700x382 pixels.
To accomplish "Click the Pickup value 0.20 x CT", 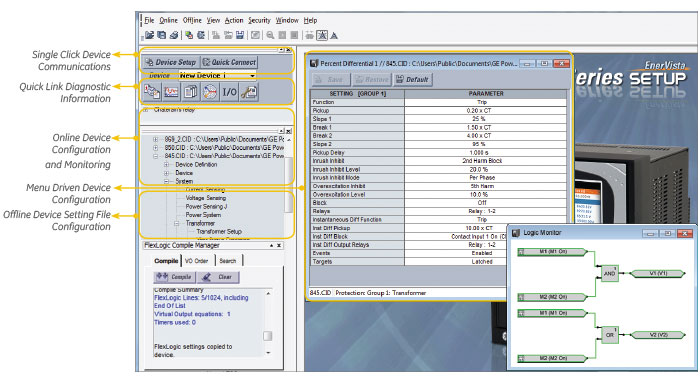I will coord(486,110).
